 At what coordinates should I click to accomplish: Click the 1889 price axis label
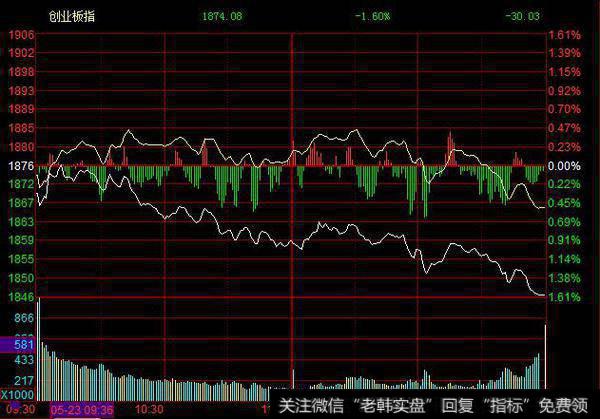[x=21, y=109]
